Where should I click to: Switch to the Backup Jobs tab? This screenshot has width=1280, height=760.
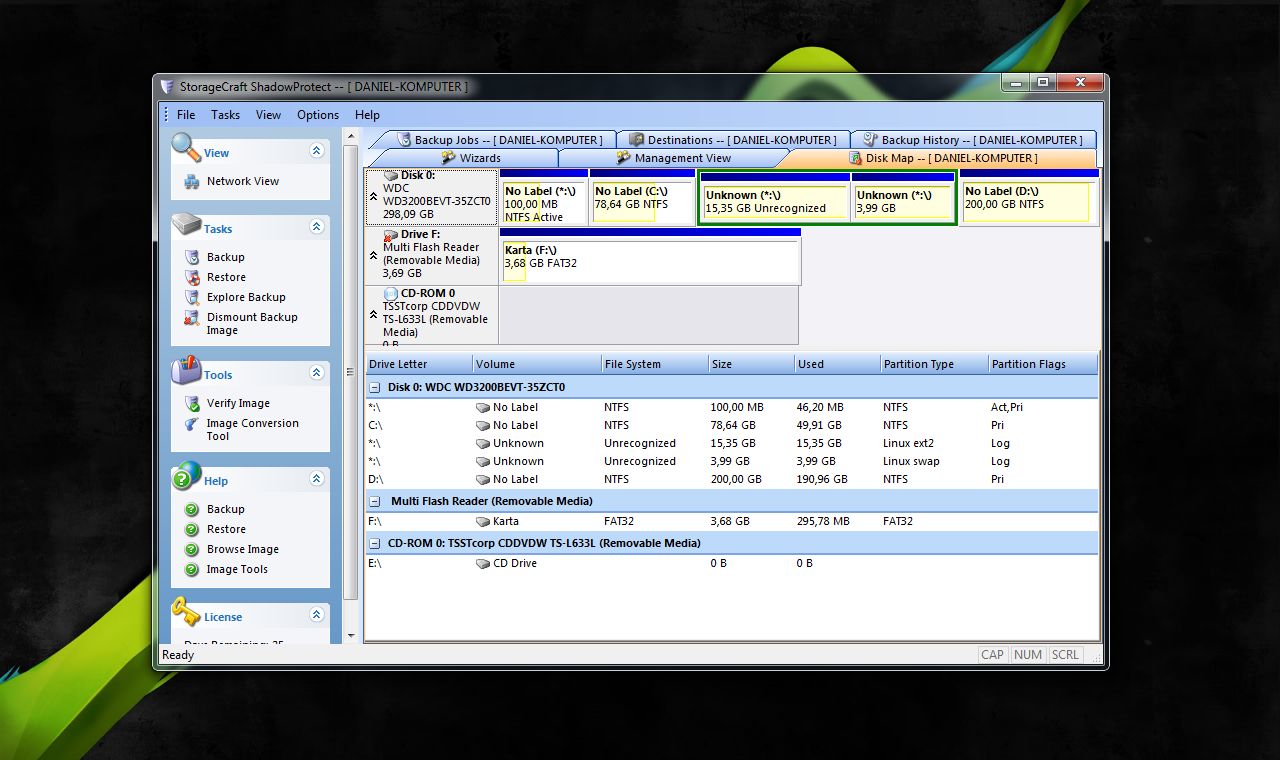click(x=499, y=140)
